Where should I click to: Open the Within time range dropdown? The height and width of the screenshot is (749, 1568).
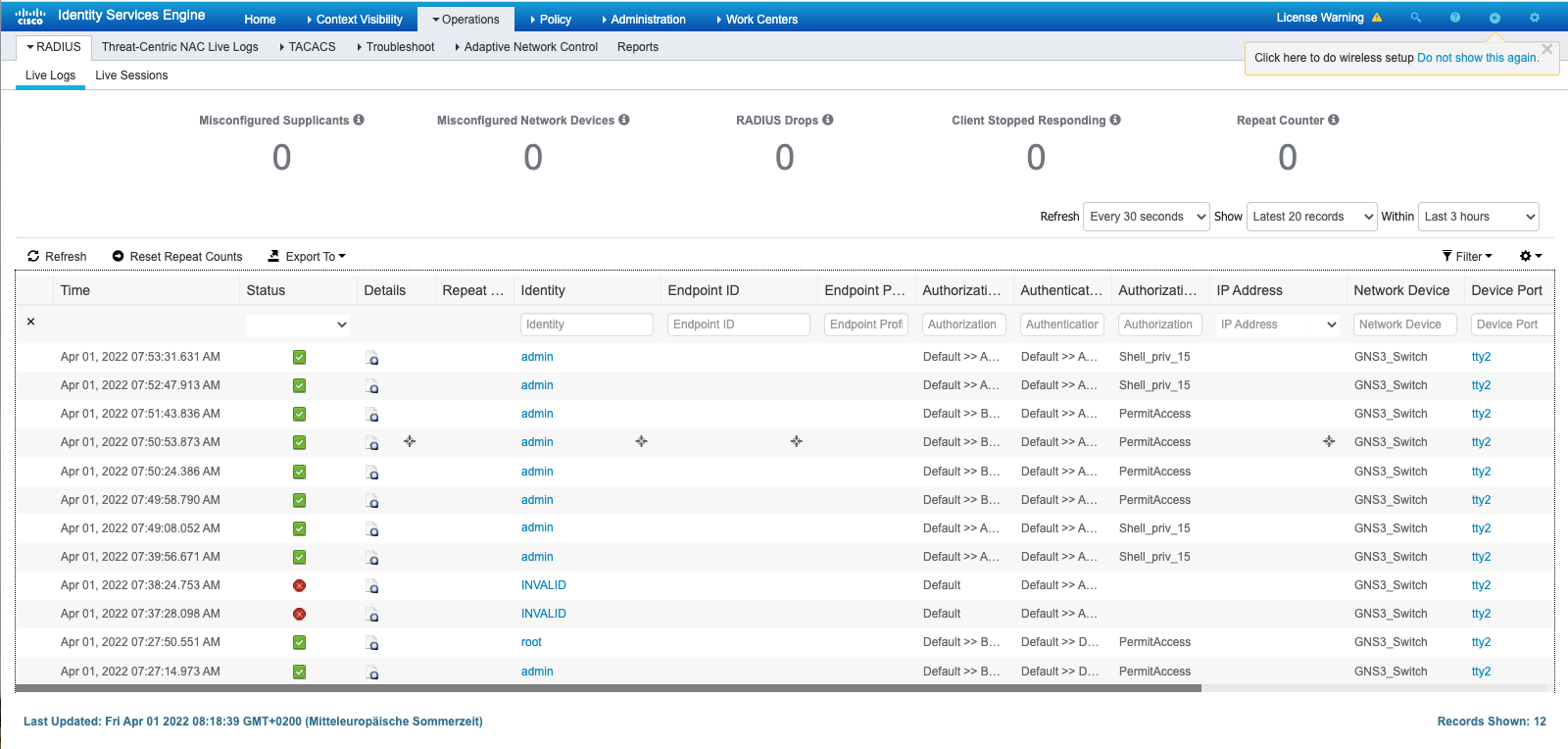coord(1479,217)
